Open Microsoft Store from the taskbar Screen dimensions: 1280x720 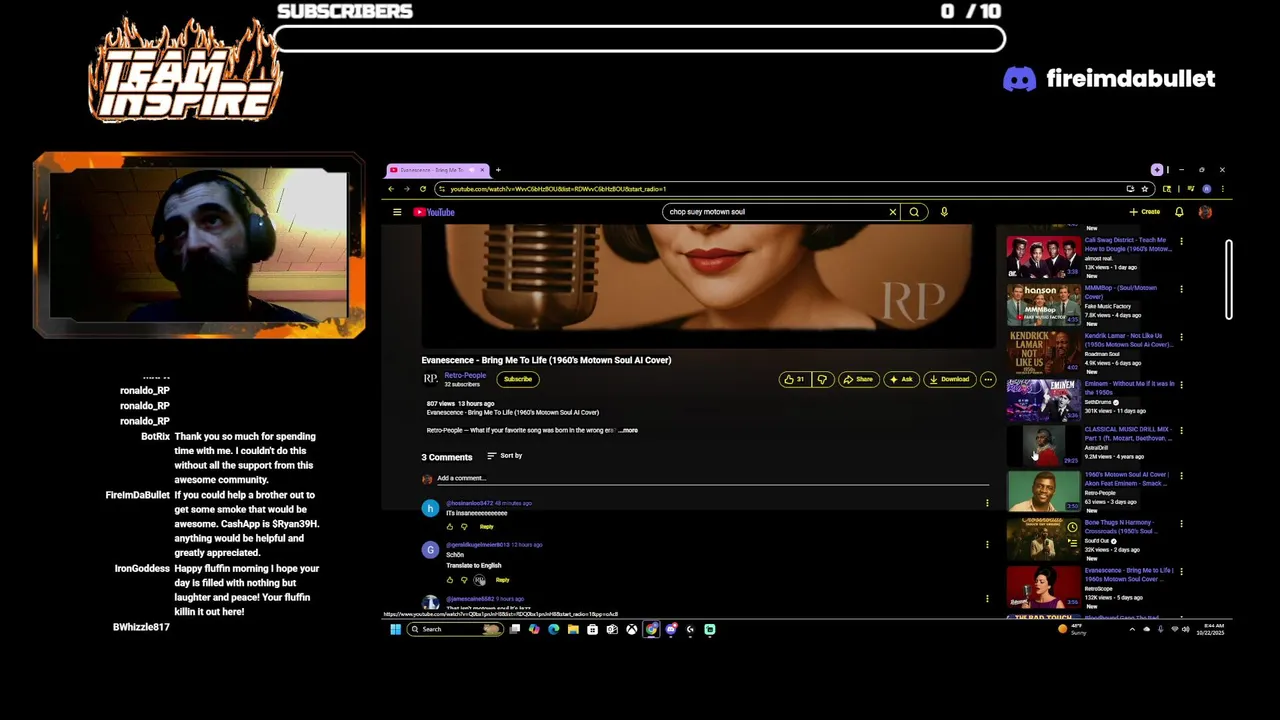(592, 629)
